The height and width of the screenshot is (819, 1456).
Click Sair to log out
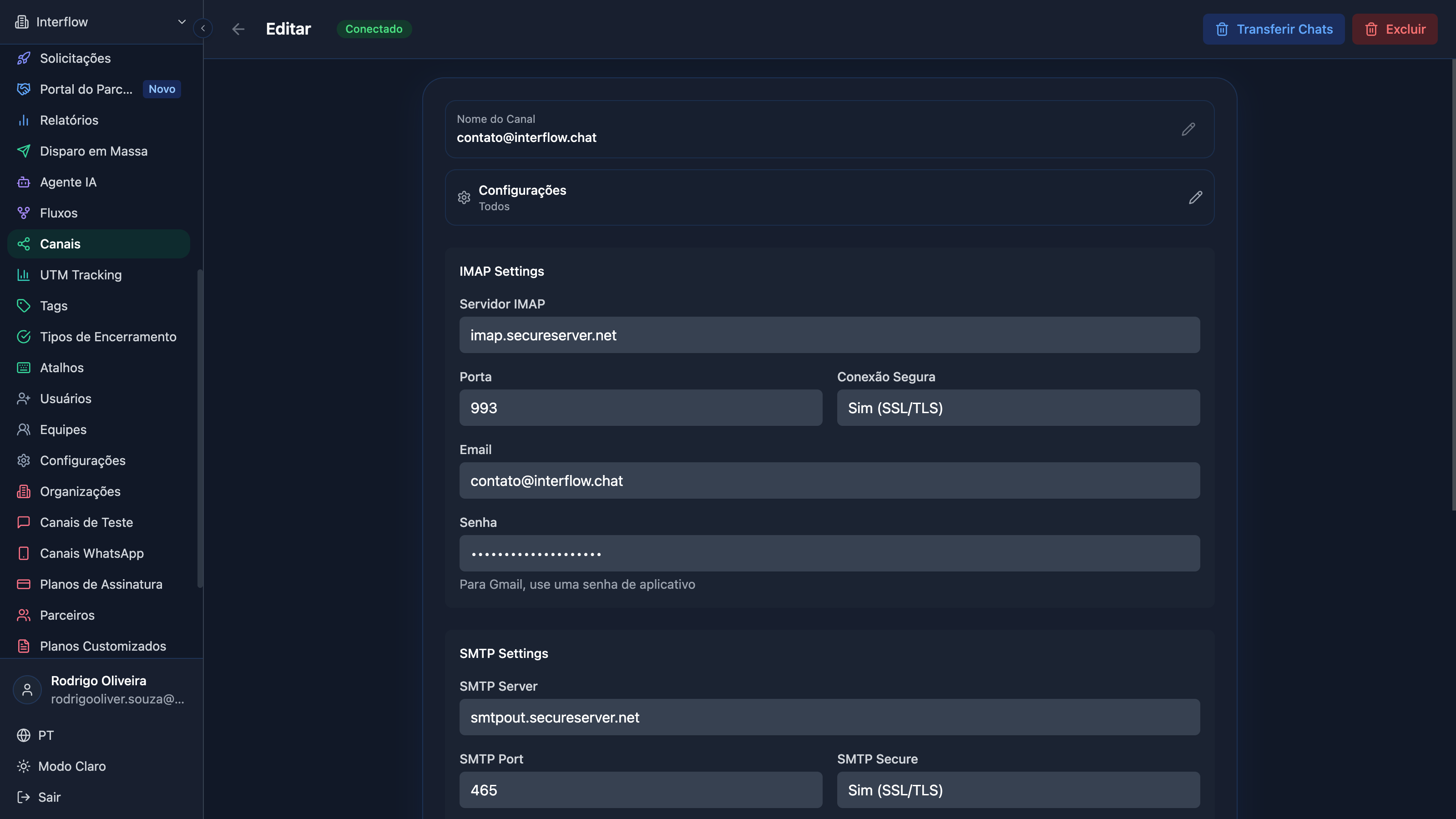tap(39, 798)
